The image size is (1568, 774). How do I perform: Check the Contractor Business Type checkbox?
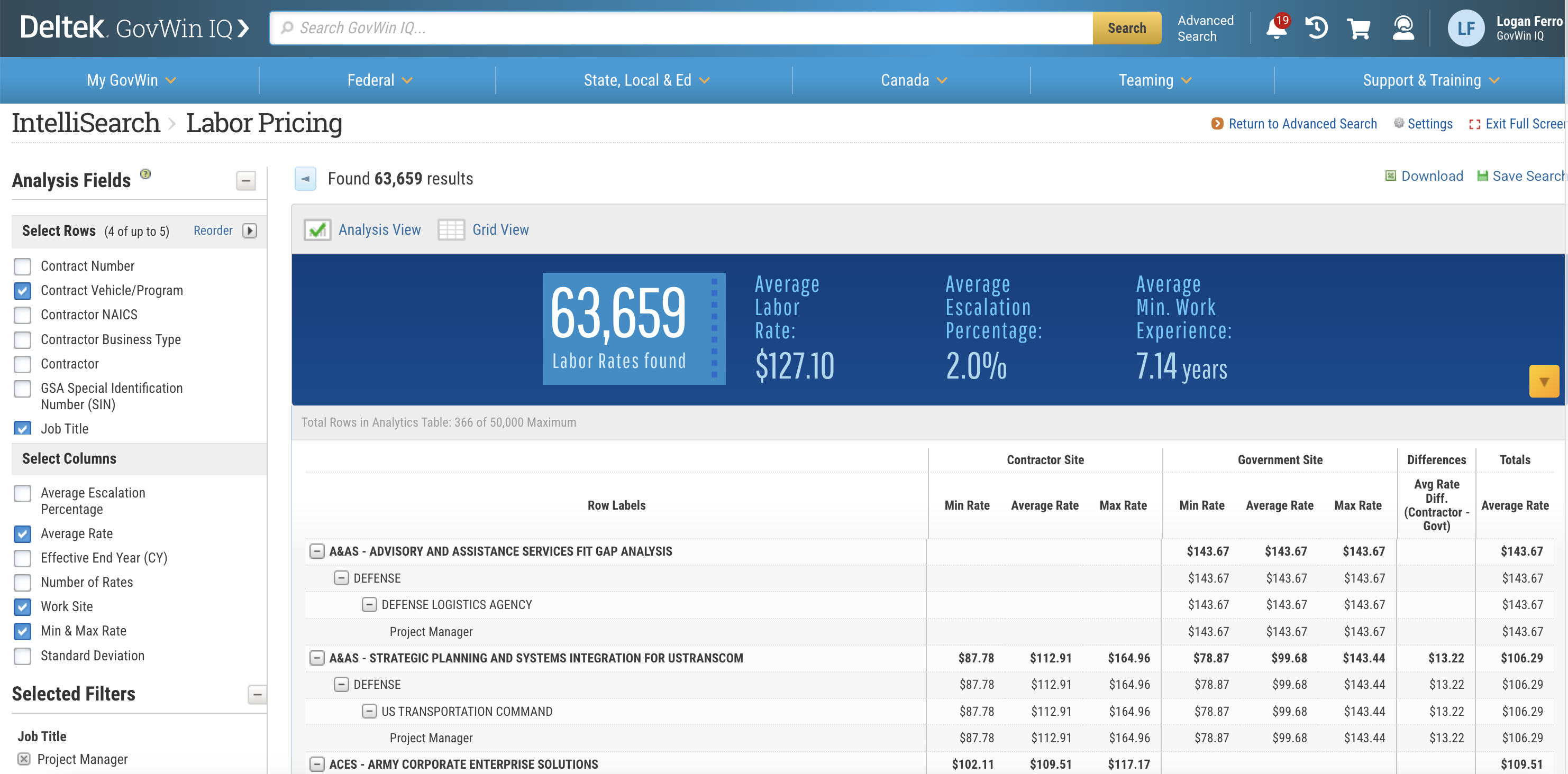pyautogui.click(x=23, y=339)
